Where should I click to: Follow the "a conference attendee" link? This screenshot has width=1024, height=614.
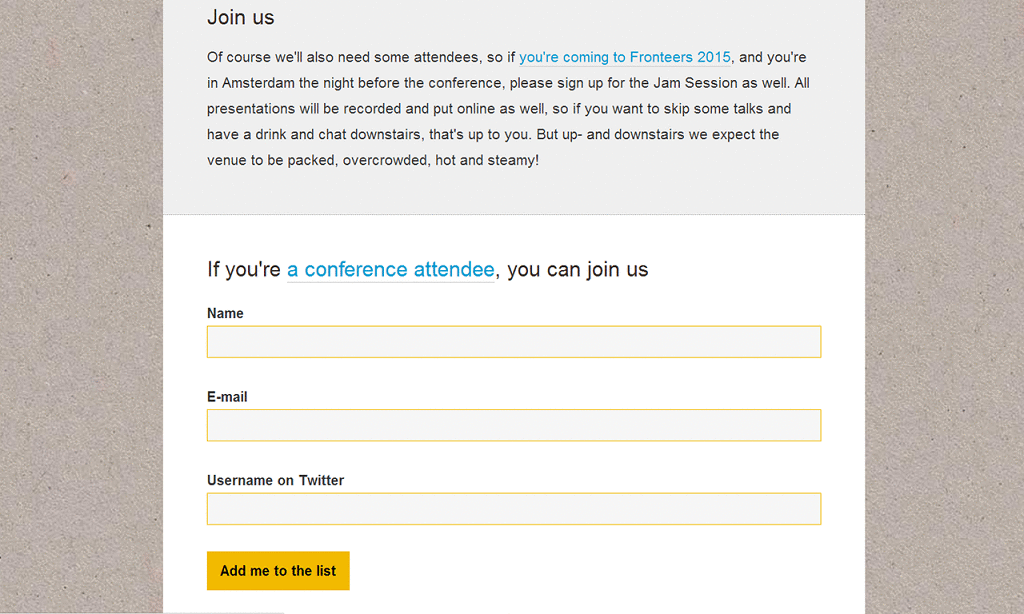[391, 270]
